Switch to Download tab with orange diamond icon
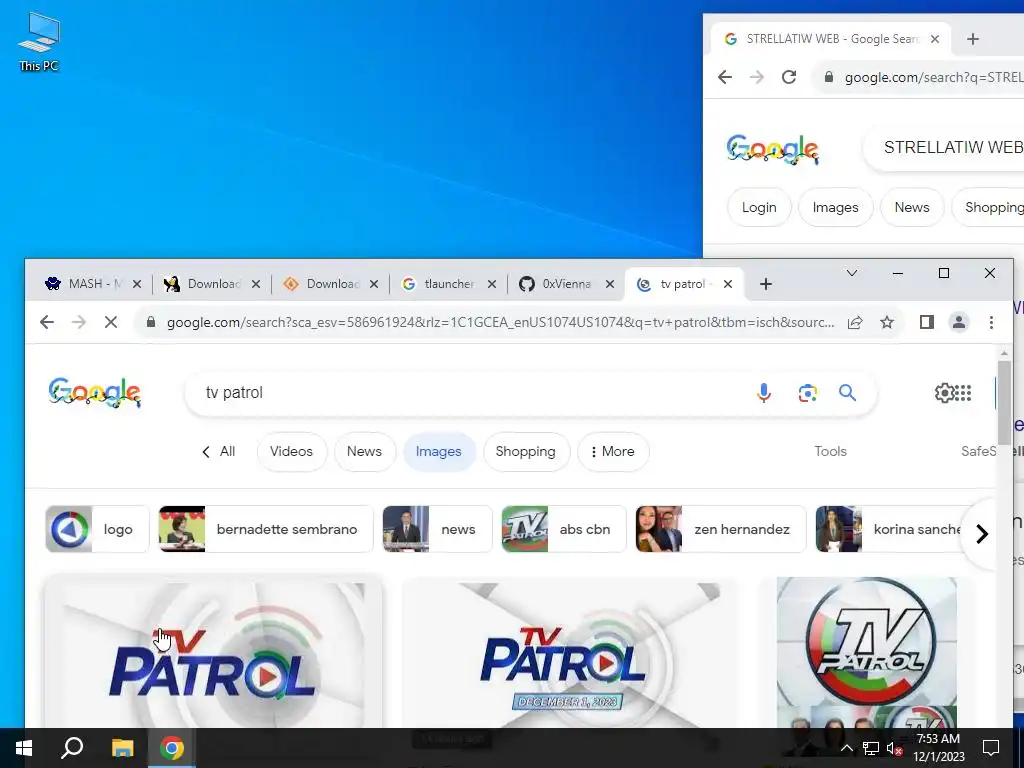Image resolution: width=1024 pixels, height=768 pixels. point(330,284)
